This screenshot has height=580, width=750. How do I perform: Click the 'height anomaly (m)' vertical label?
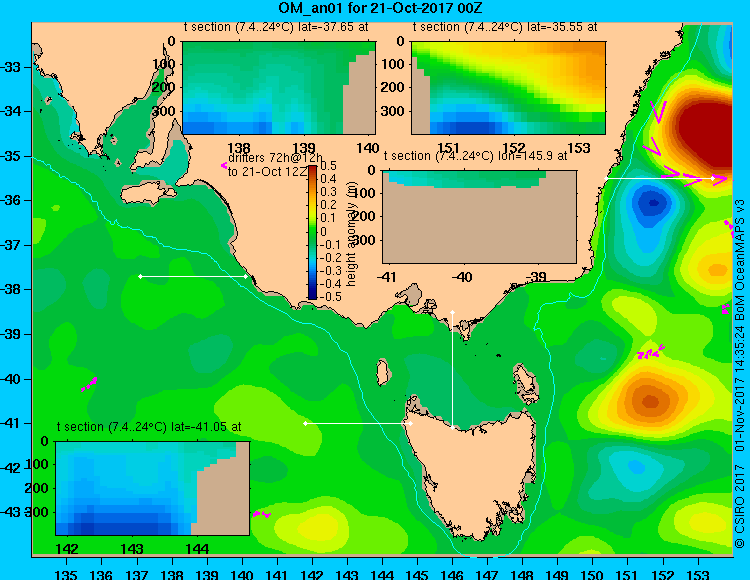[x=351, y=234]
